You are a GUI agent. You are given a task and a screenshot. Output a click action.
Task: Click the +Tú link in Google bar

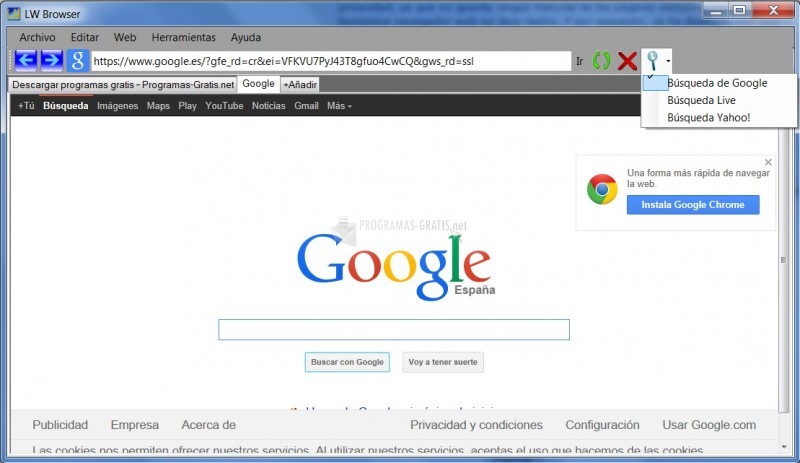pyautogui.click(x=26, y=106)
